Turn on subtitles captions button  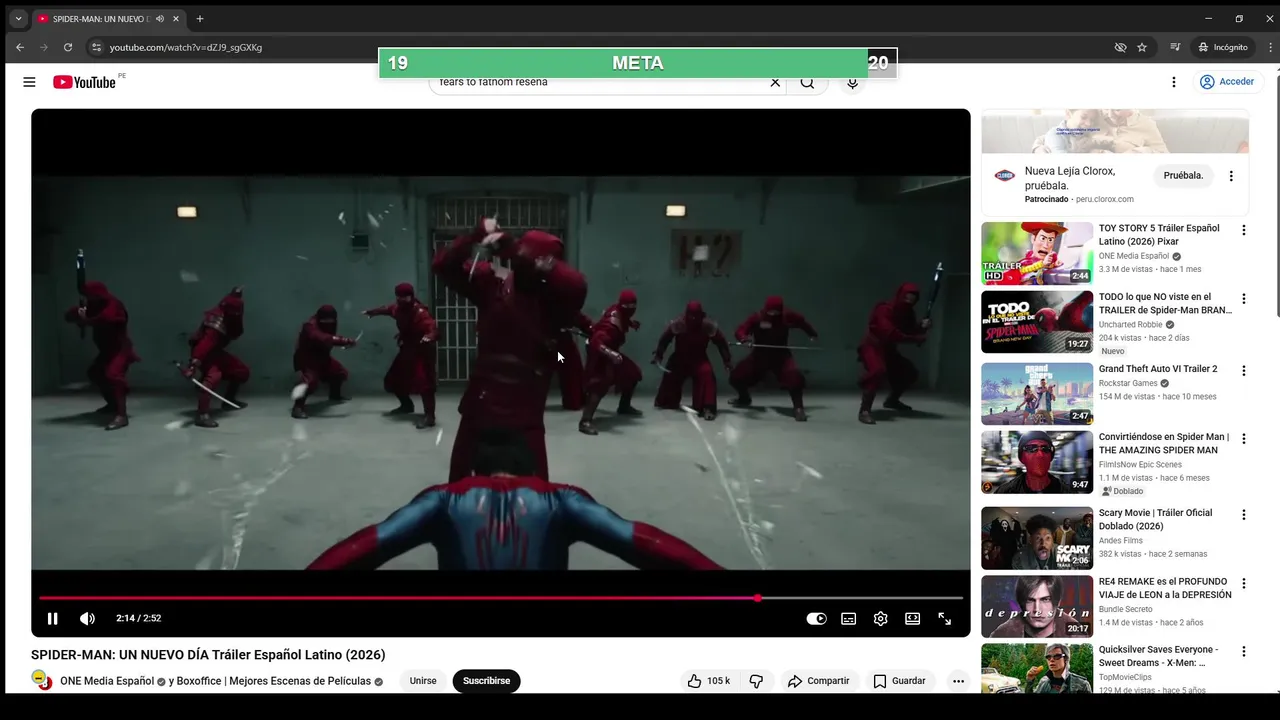[x=848, y=619]
